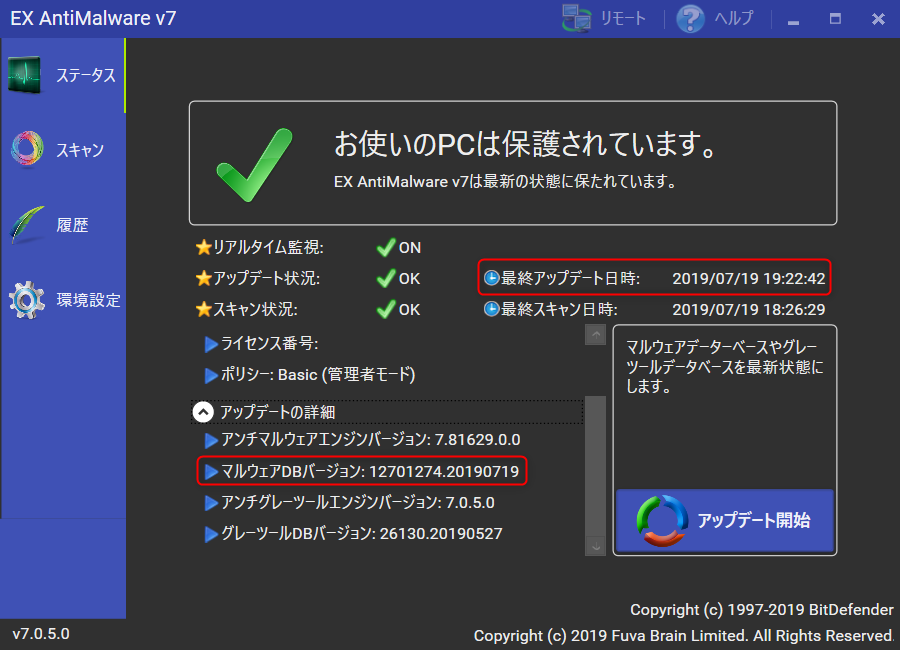
Task: Click the Fuva Brain Limited copyright line
Action: (684, 636)
